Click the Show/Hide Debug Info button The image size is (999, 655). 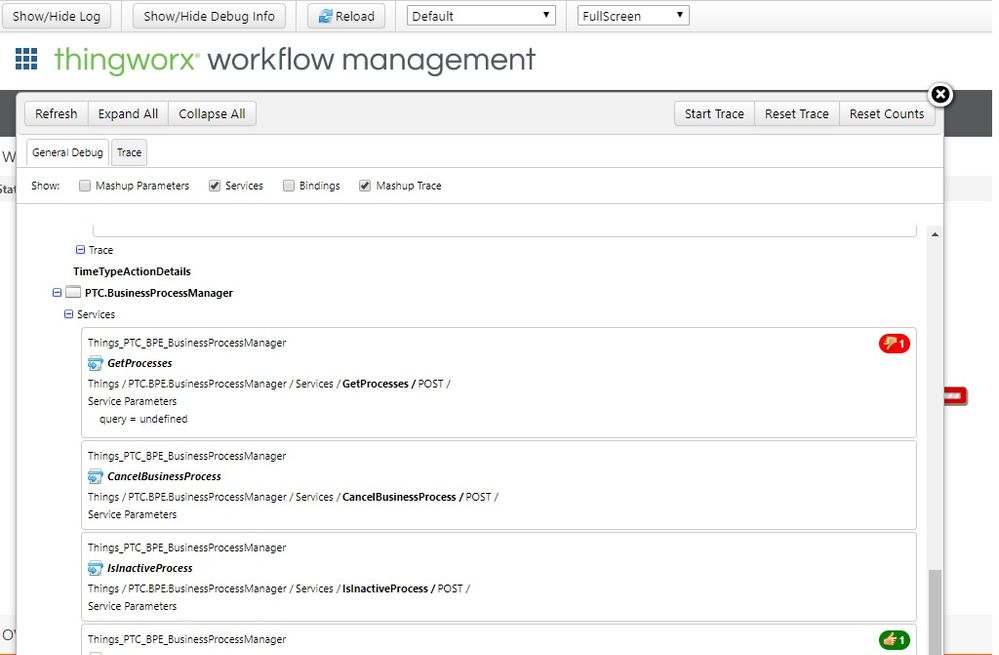click(209, 16)
